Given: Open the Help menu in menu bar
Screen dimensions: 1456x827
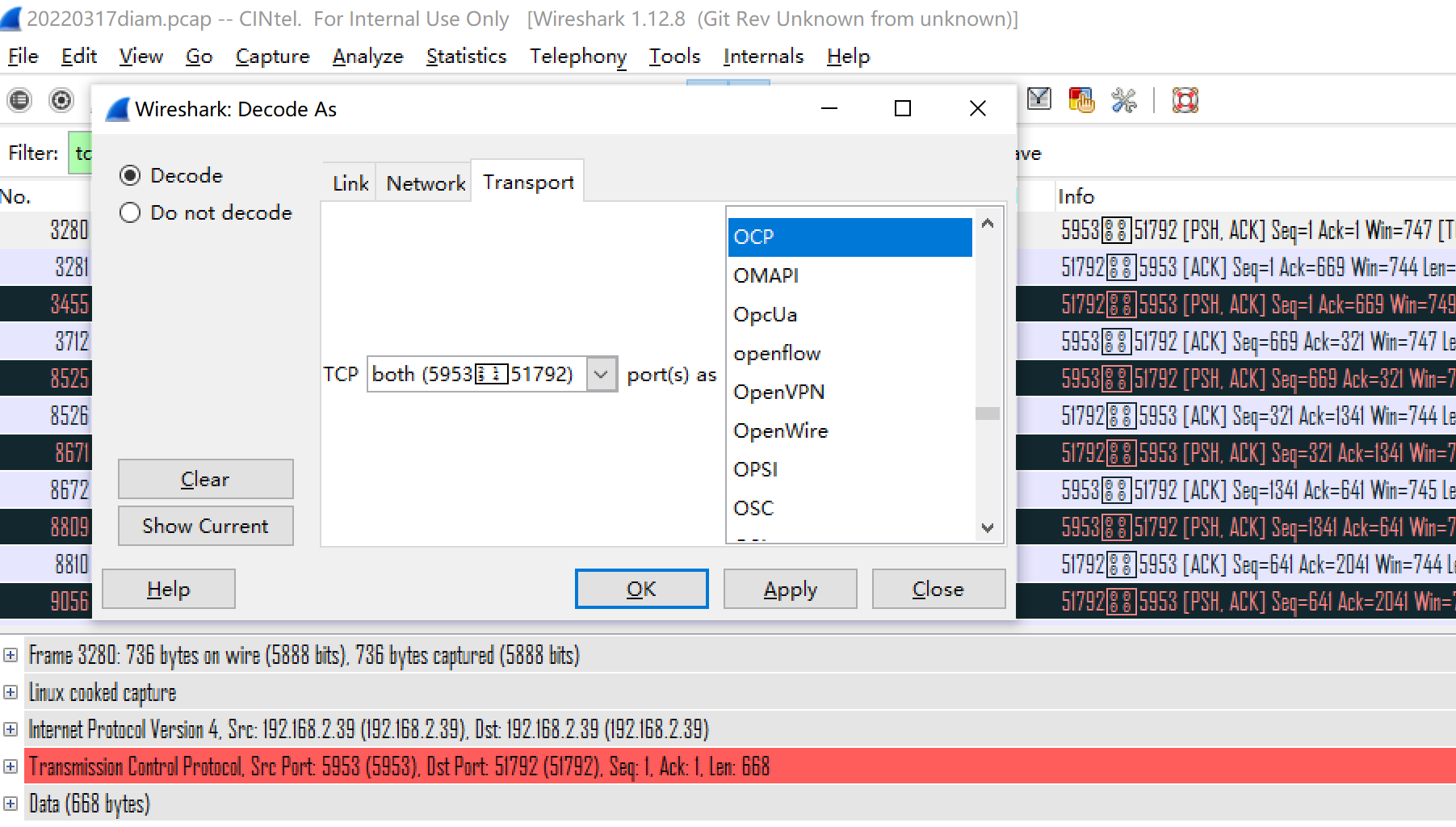Looking at the screenshot, I should tap(849, 57).
